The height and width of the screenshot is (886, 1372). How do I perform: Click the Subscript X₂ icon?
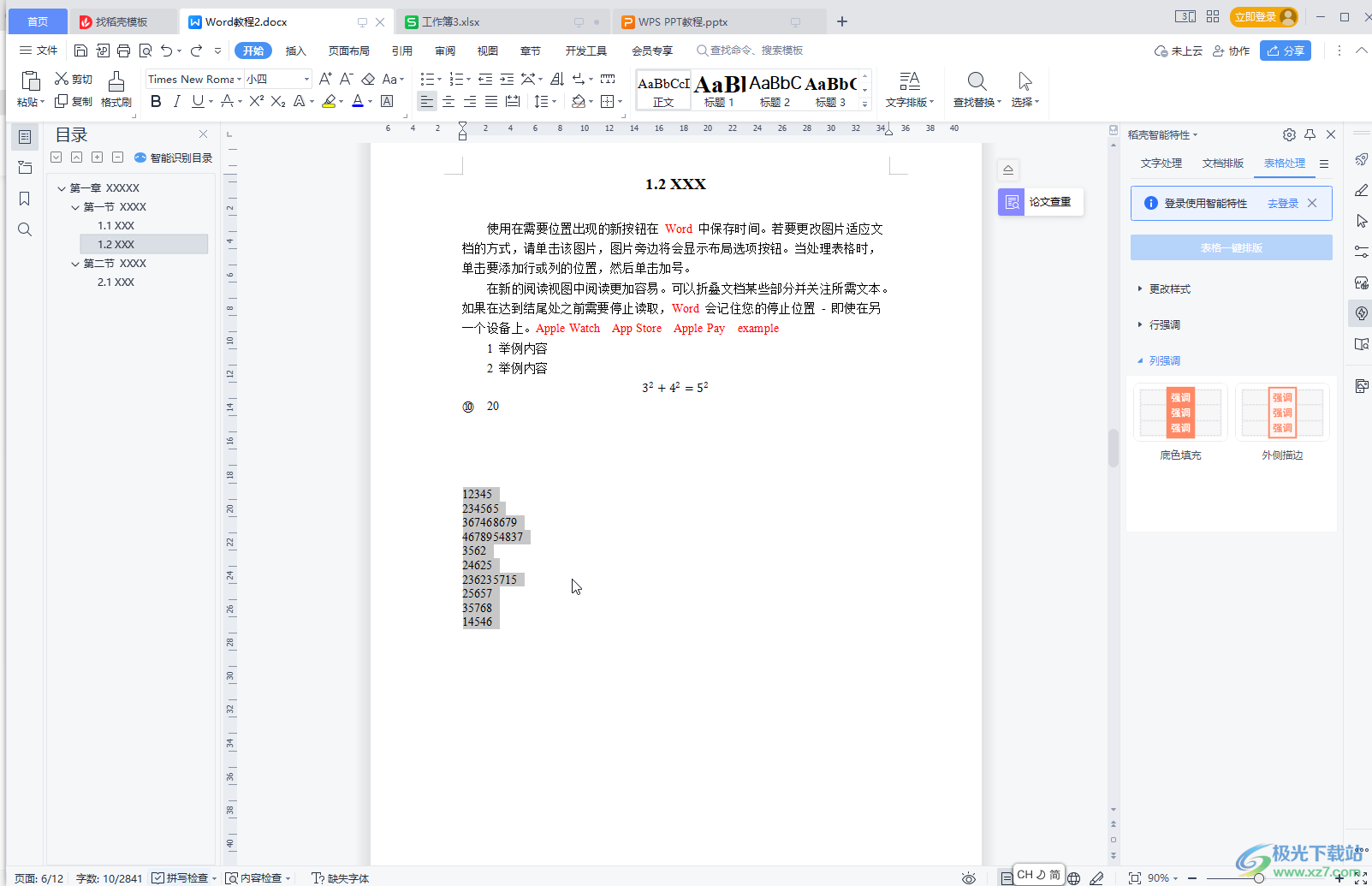(x=278, y=101)
